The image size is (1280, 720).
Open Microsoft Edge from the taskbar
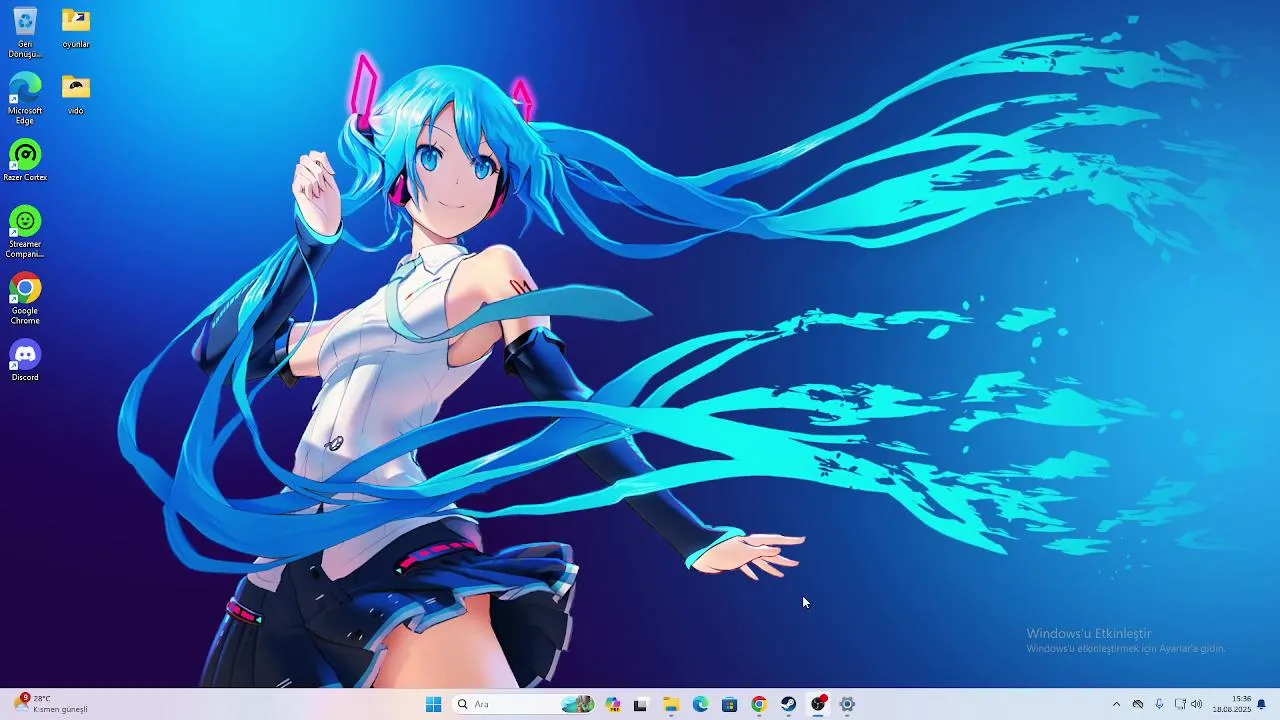[701, 704]
